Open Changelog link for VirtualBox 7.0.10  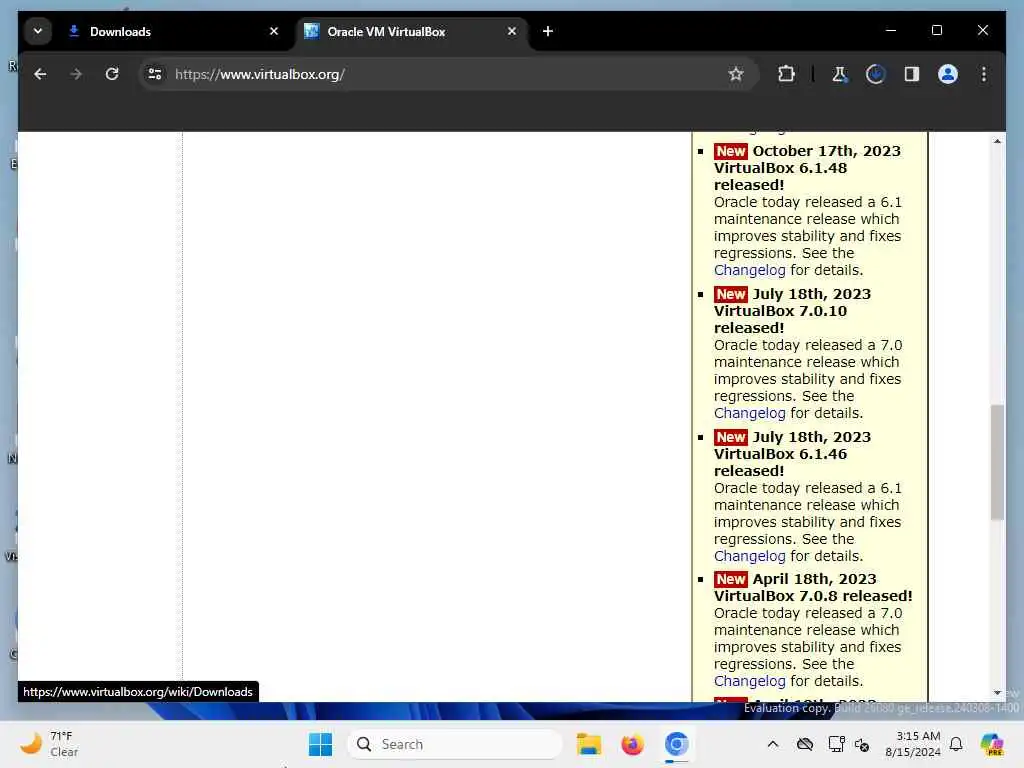click(x=749, y=413)
